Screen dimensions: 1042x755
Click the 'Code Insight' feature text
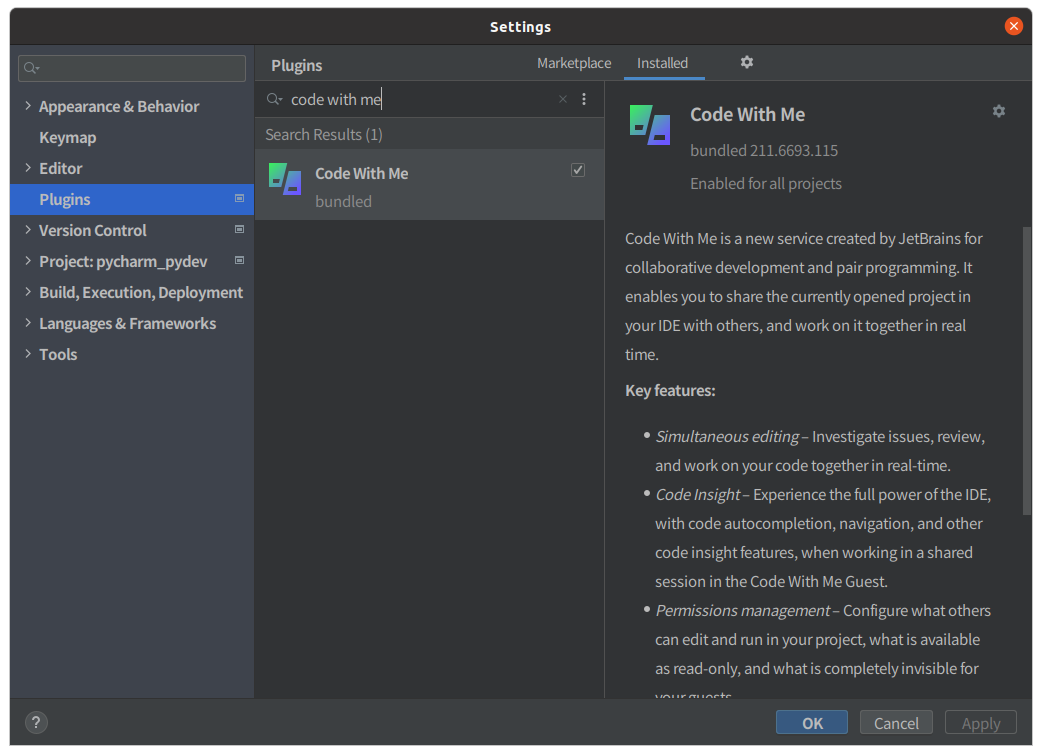(697, 494)
